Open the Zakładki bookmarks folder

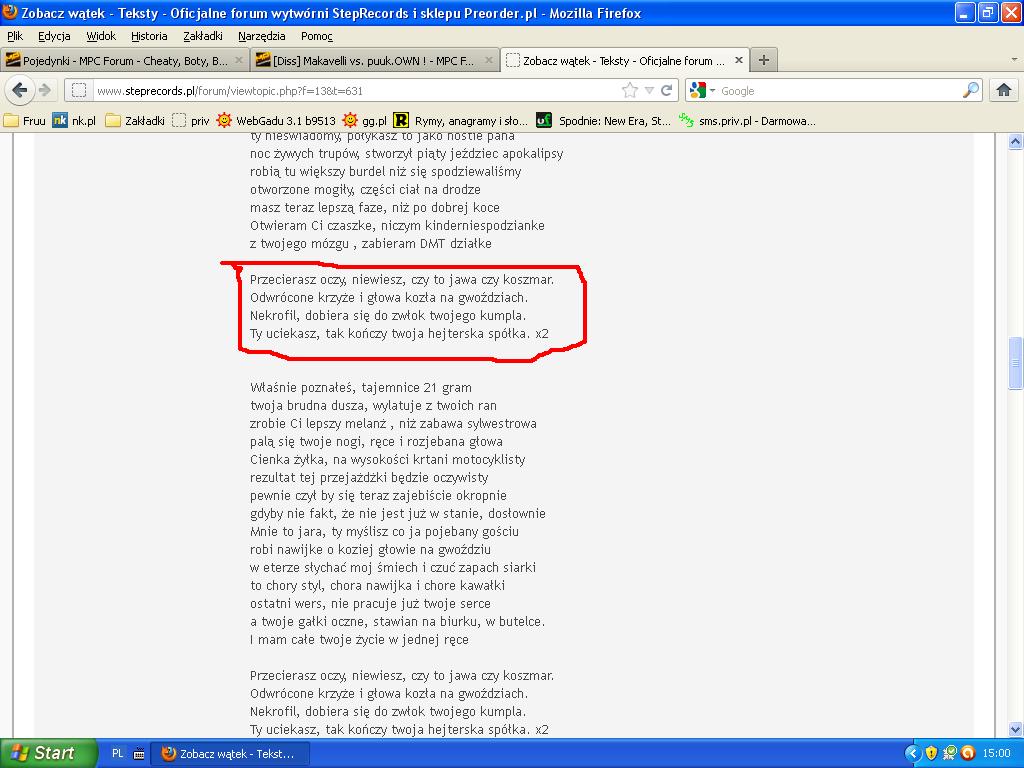(135, 120)
